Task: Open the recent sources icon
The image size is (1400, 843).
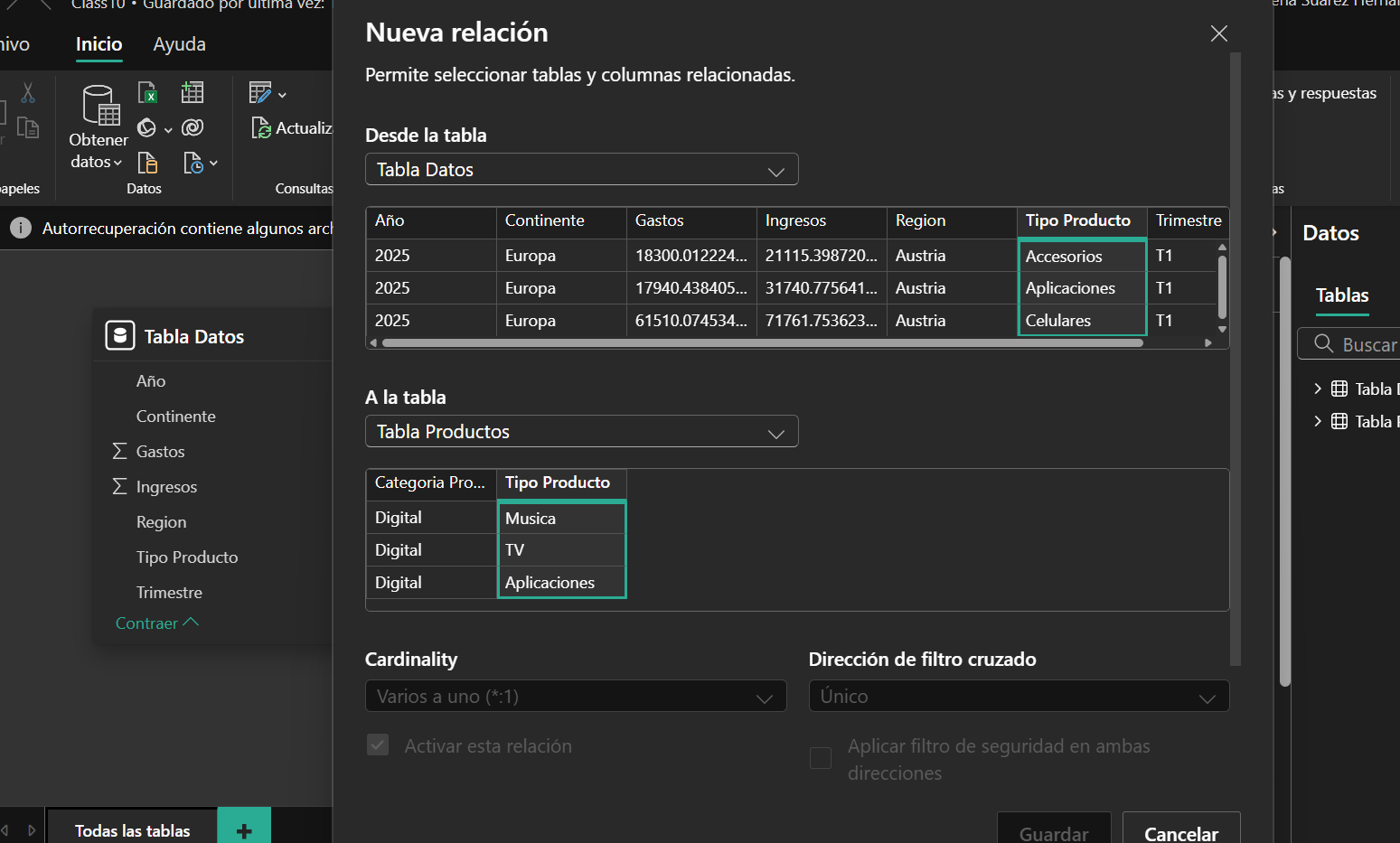Action: [x=194, y=163]
